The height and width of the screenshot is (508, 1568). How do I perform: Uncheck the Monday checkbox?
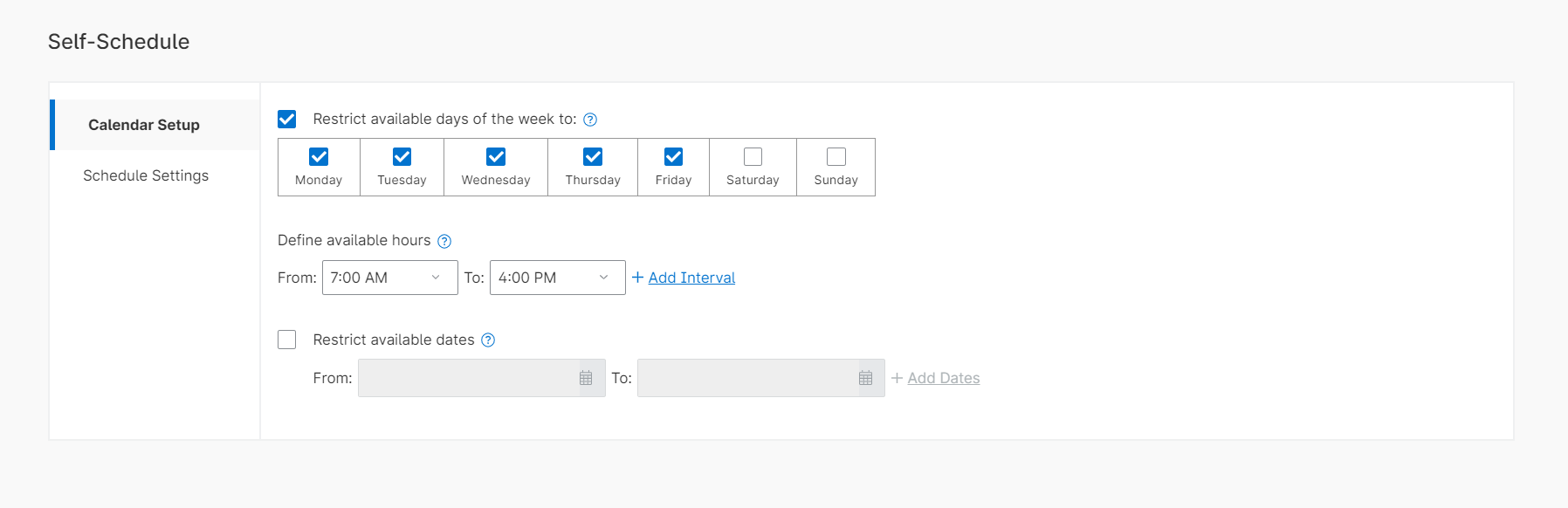coord(319,156)
